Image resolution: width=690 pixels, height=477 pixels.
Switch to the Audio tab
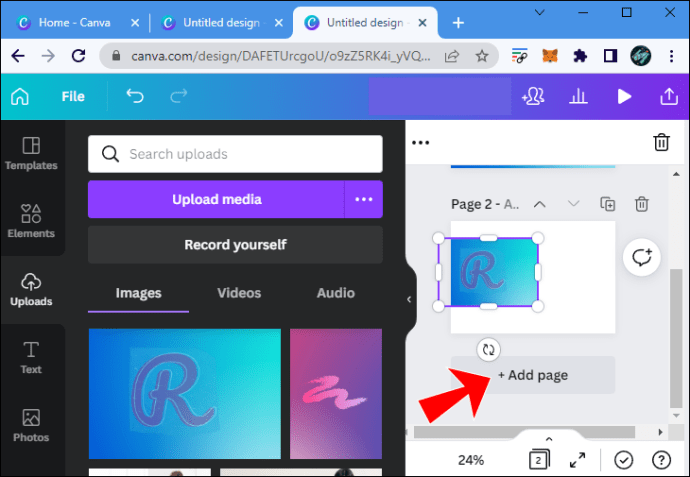(x=336, y=293)
